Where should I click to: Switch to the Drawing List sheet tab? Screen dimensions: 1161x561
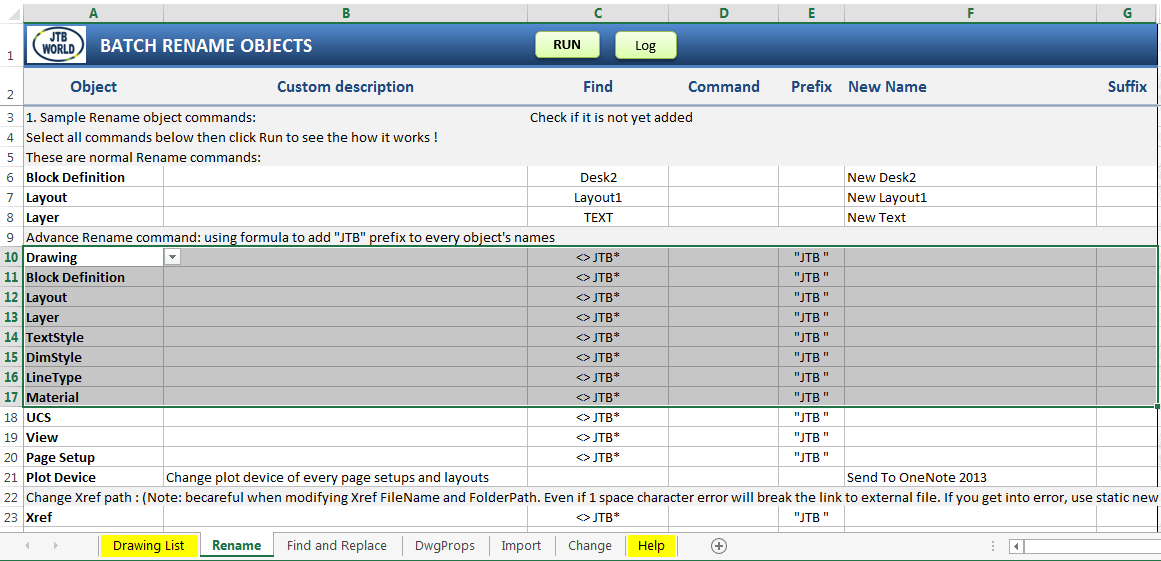point(149,545)
